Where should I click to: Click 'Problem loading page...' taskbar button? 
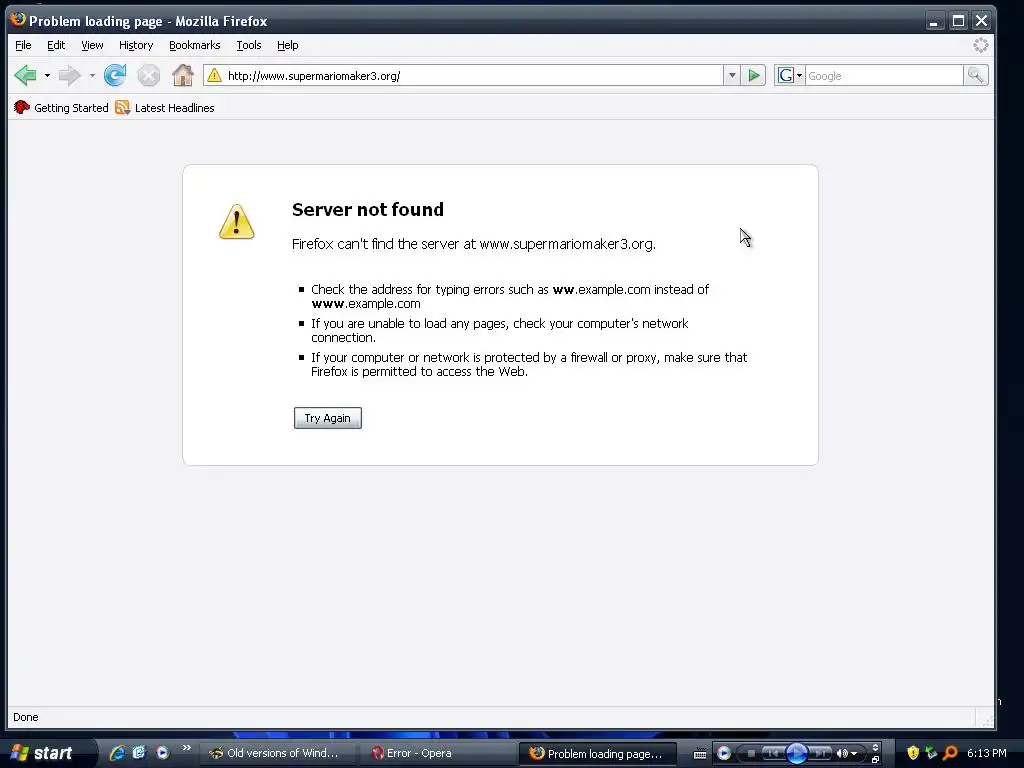[x=598, y=754]
